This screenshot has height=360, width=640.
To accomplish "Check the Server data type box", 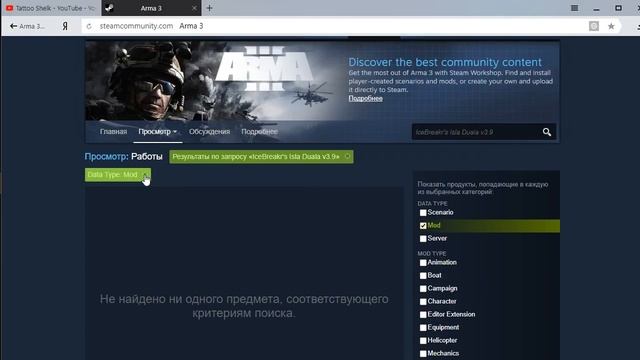I will tap(423, 239).
